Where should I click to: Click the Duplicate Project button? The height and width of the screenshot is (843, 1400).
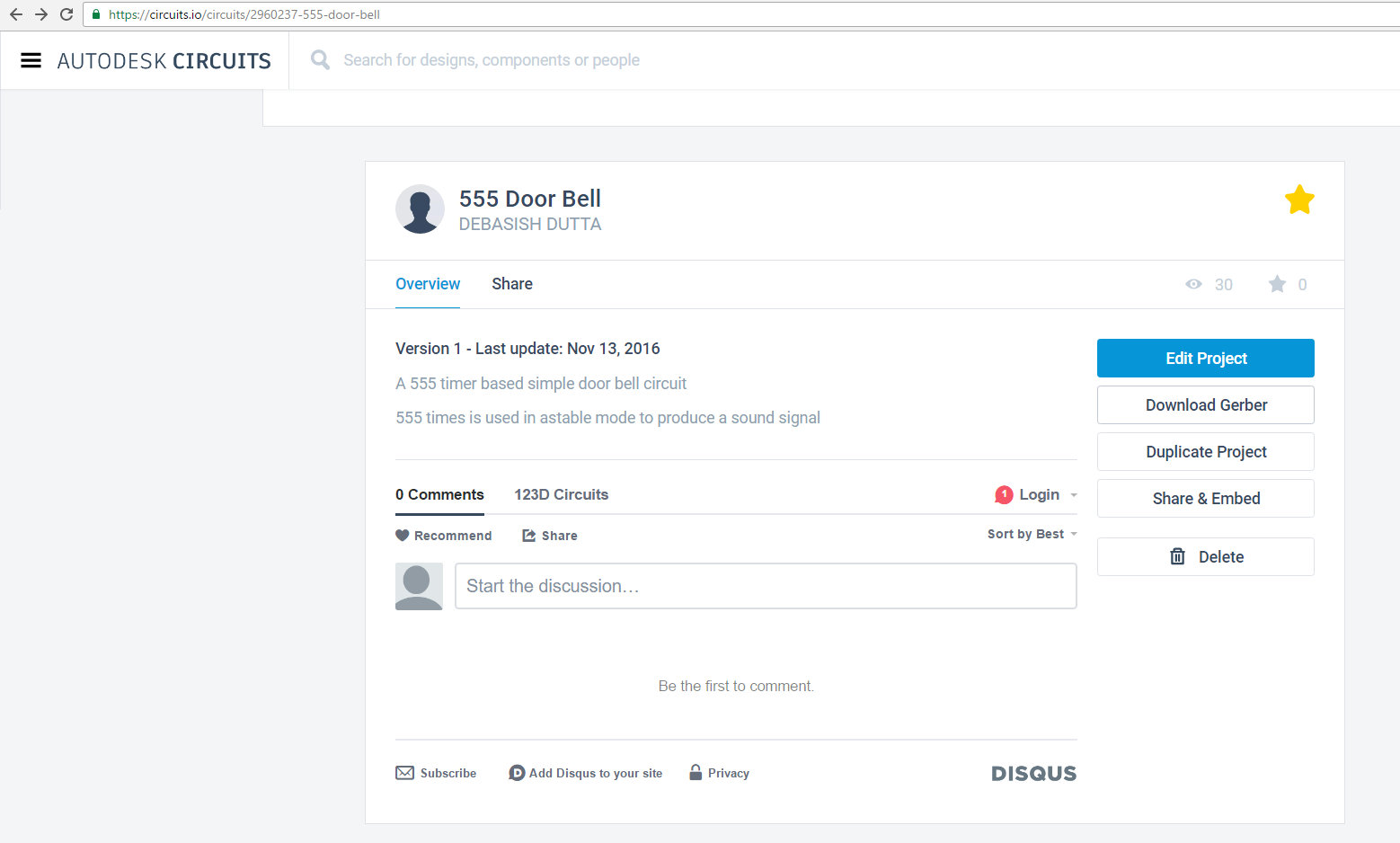point(1206,452)
